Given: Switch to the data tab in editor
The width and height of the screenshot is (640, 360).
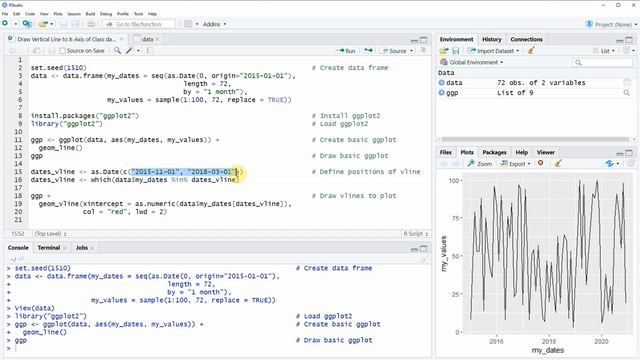Looking at the screenshot, I should [147, 39].
